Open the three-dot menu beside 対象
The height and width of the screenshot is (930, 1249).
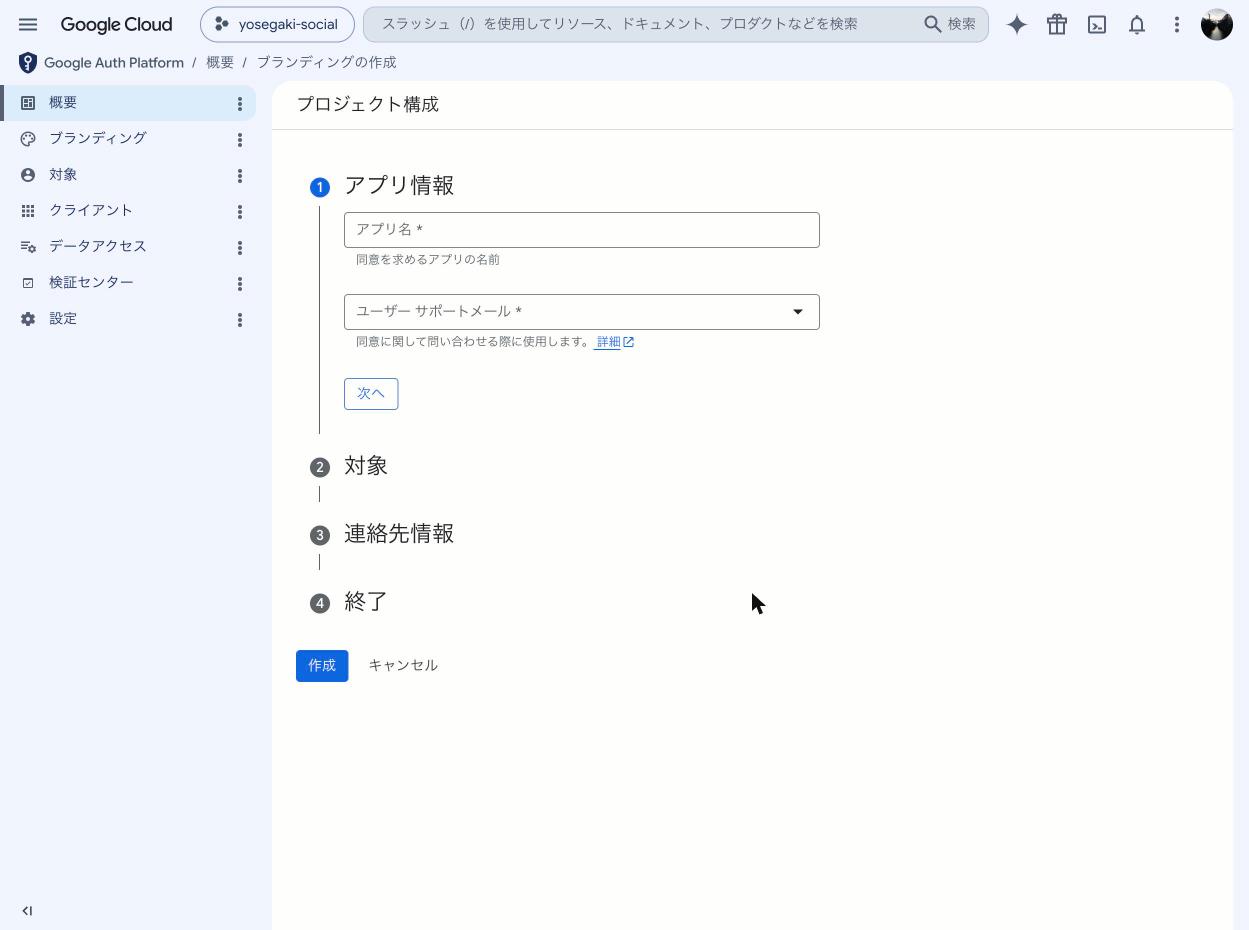[240, 176]
